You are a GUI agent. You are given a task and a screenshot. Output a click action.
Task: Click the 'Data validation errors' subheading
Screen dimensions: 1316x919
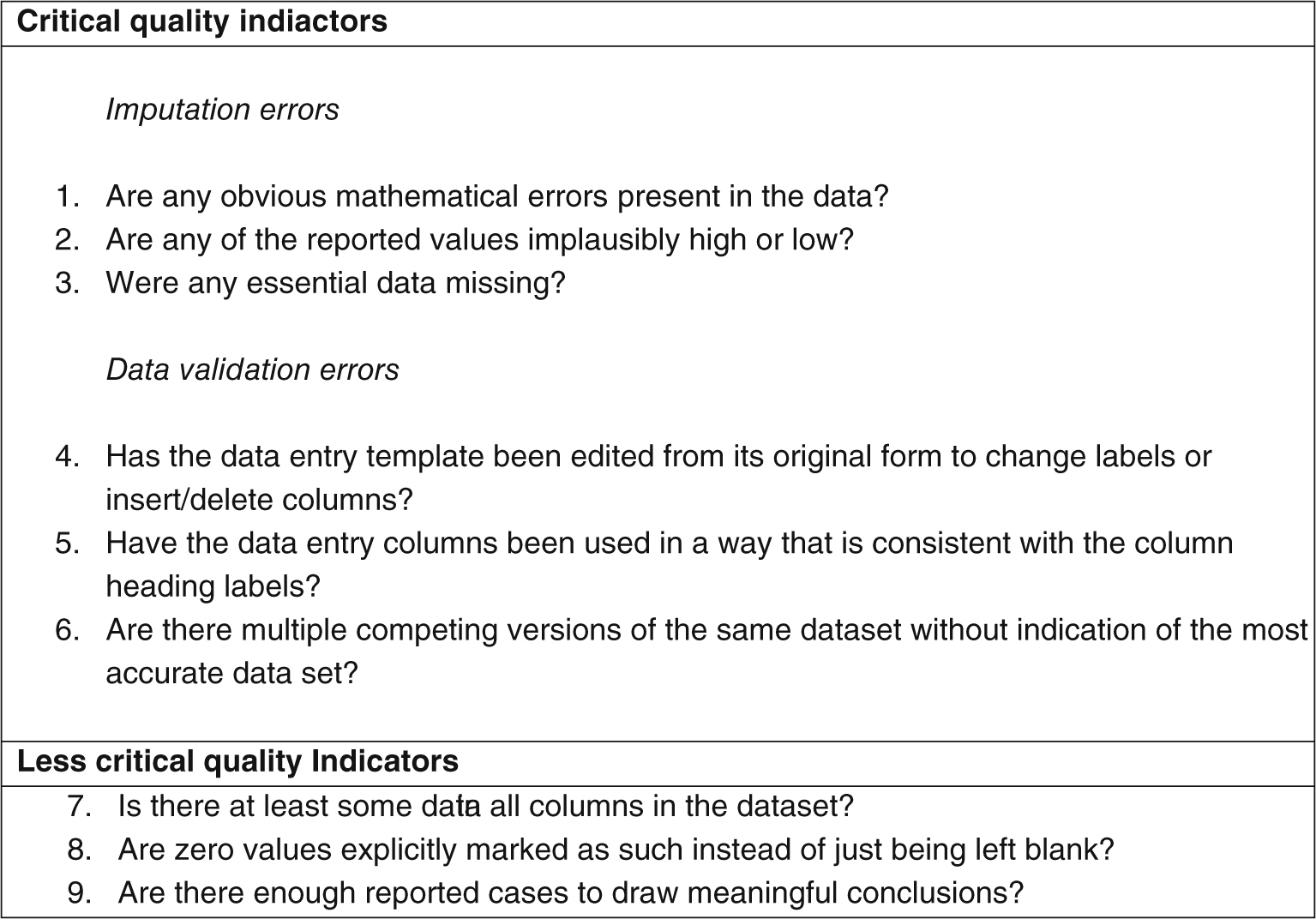[x=252, y=369]
